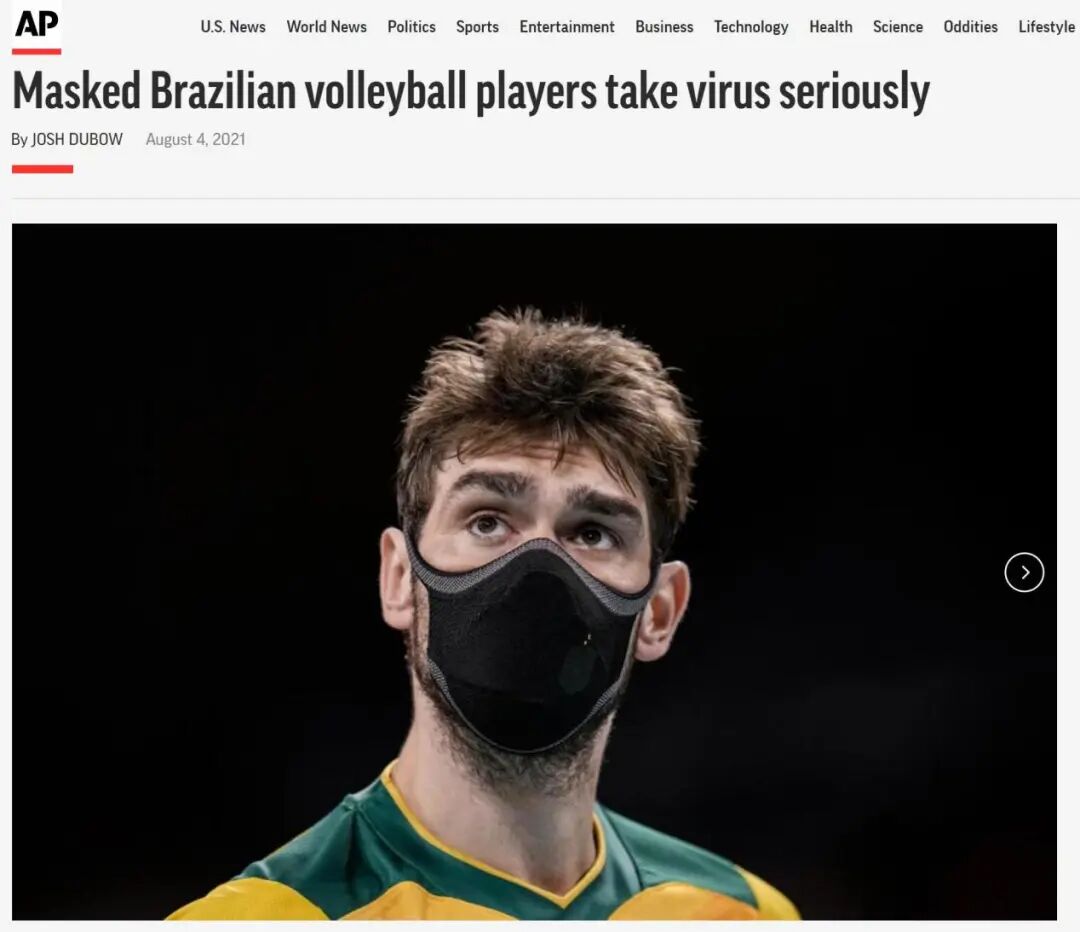Open the U.S. News section
Viewport: 1080px width, 932px height.
point(233,27)
